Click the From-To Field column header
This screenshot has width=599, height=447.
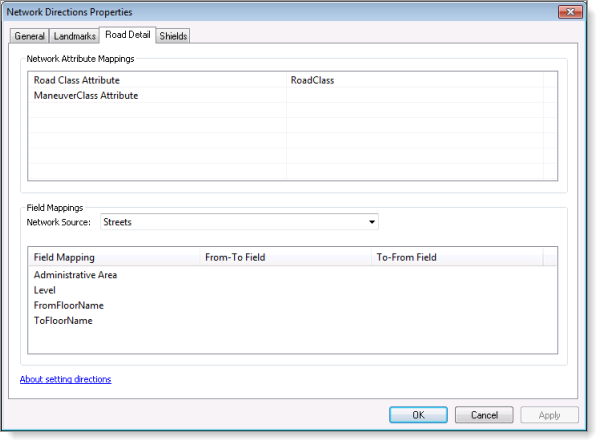[x=286, y=257]
